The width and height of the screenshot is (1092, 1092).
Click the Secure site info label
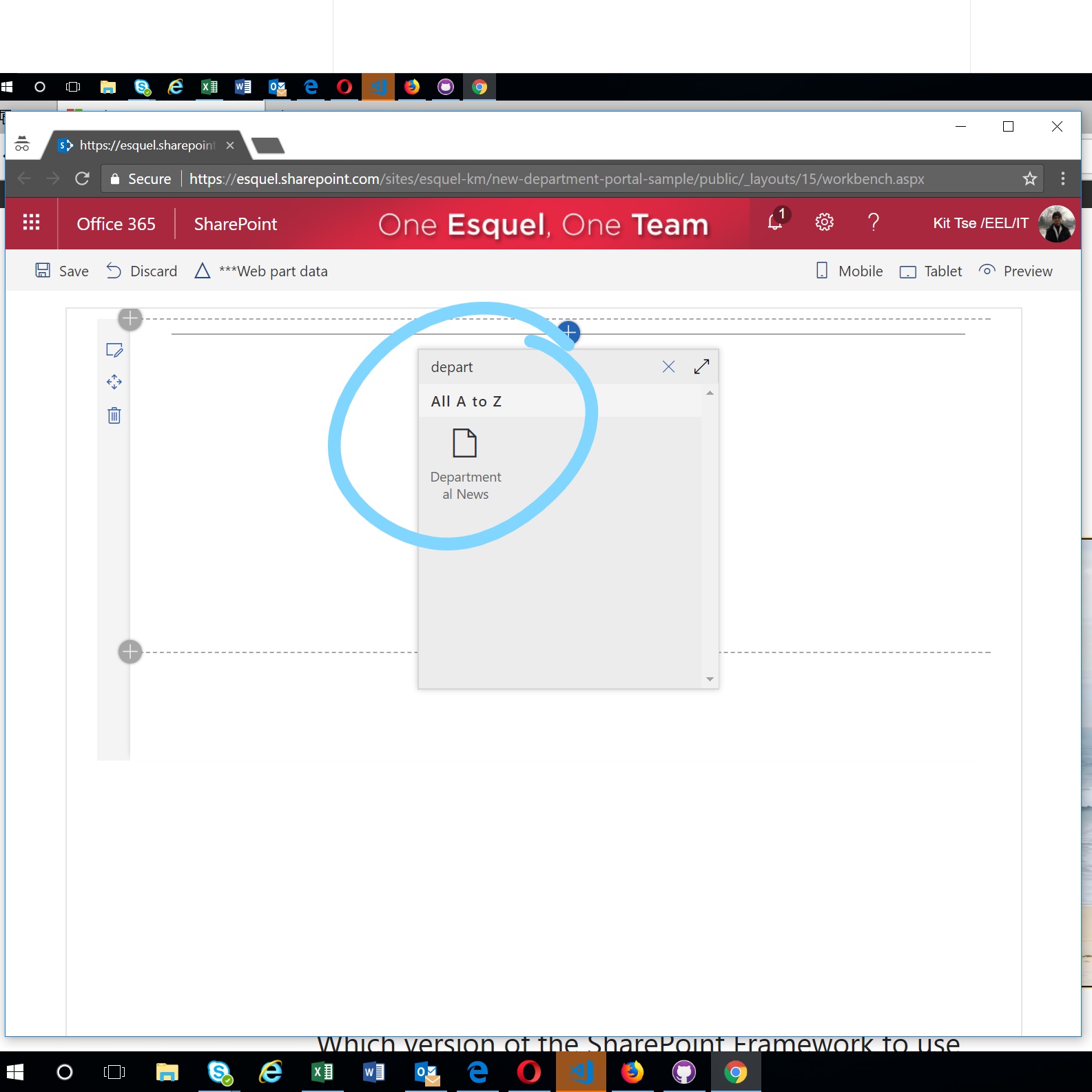coord(141,179)
